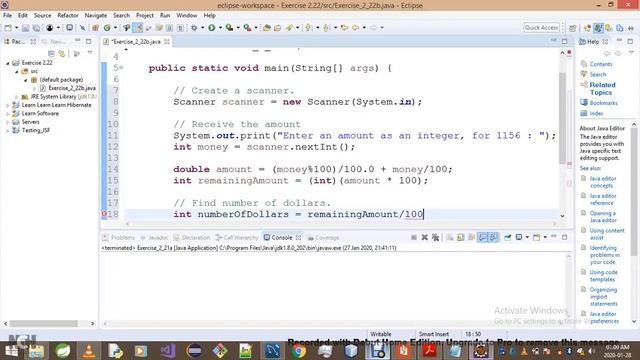This screenshot has height=360, width=640.
Task: Open Visual Studio from the taskbar
Action: pyautogui.click(x=167, y=351)
